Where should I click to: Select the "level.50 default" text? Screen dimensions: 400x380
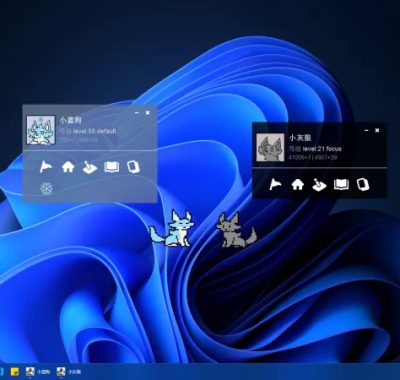click(x=94, y=131)
